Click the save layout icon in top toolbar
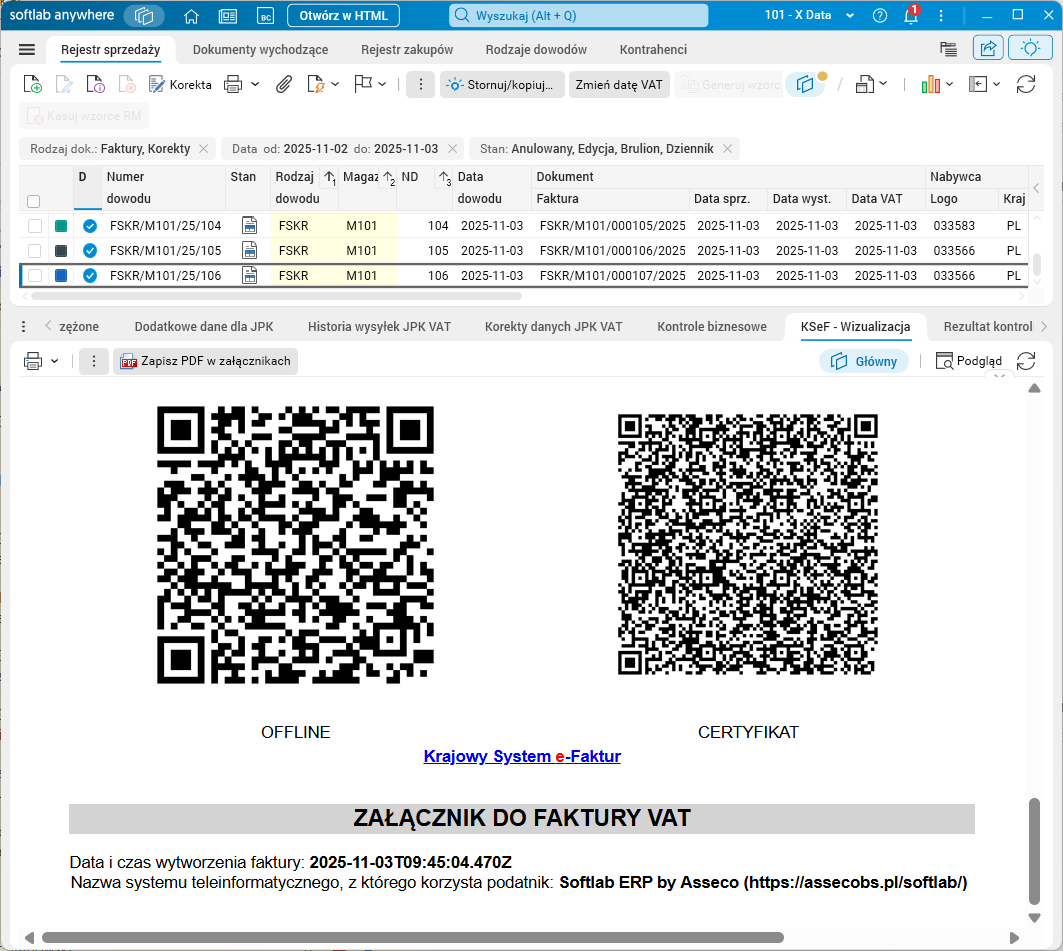 [x=864, y=85]
